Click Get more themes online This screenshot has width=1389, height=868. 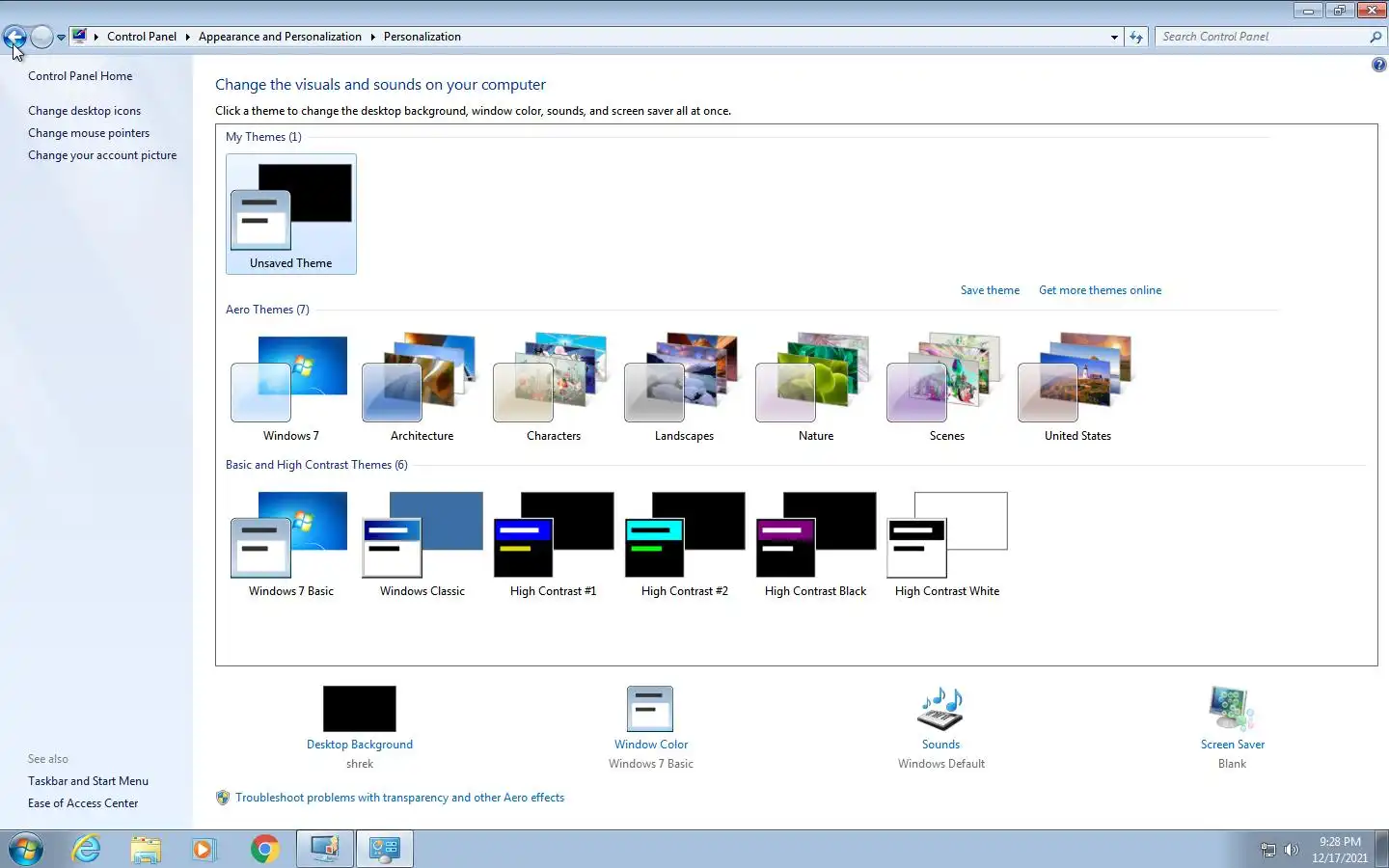point(1100,290)
